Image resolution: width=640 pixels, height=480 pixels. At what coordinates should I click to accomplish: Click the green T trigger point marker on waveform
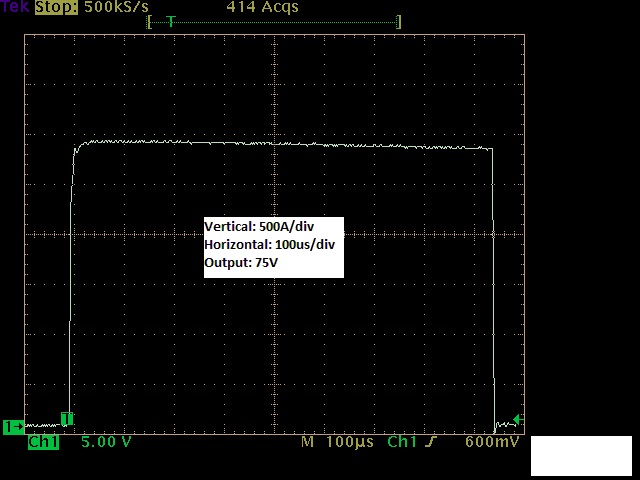[x=67, y=419]
